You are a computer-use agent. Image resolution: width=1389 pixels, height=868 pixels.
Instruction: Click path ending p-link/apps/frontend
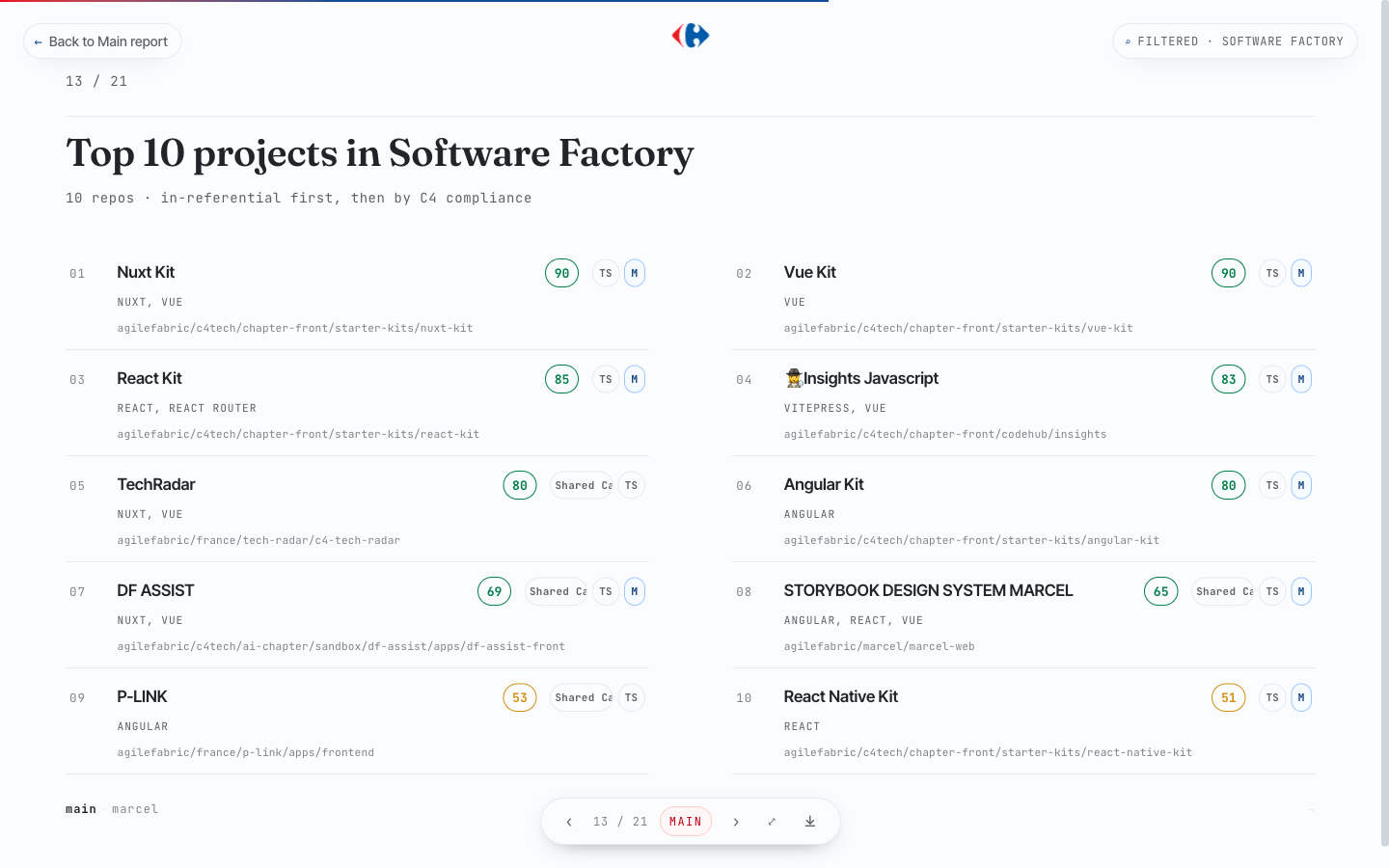tap(246, 752)
